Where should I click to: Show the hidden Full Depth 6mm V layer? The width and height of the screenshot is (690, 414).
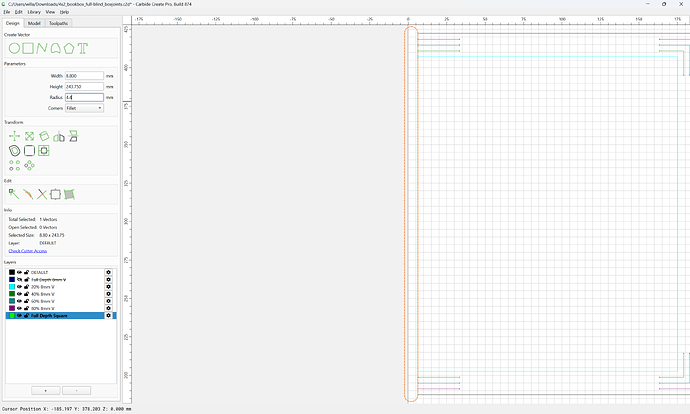[19, 279]
